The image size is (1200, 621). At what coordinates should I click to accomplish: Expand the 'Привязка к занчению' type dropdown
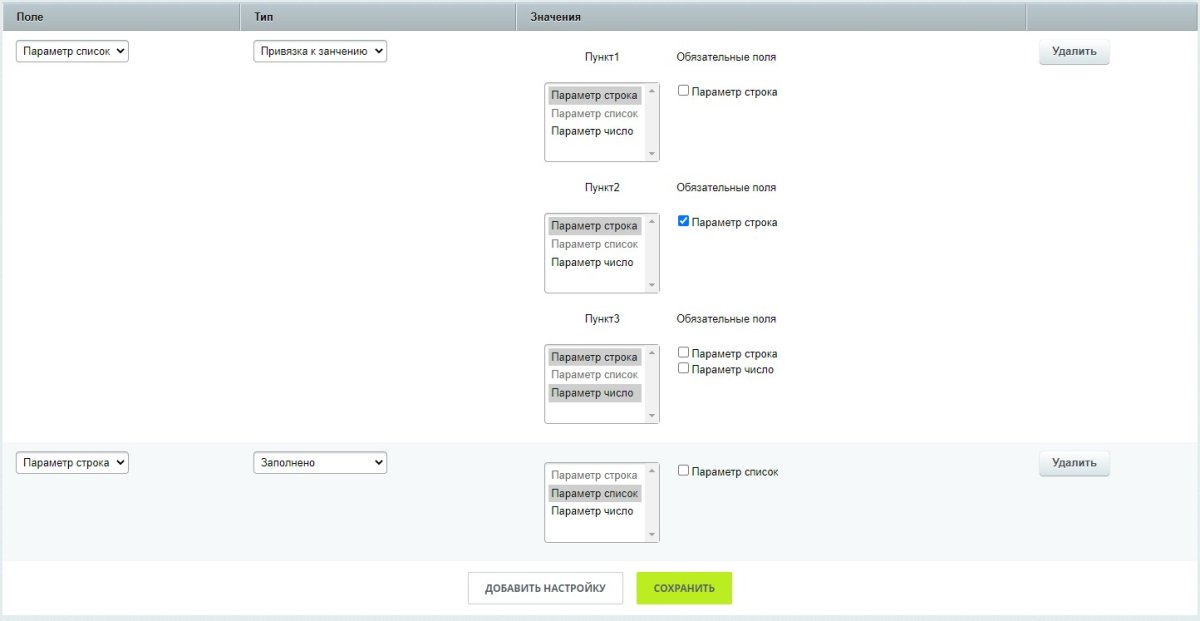click(320, 51)
